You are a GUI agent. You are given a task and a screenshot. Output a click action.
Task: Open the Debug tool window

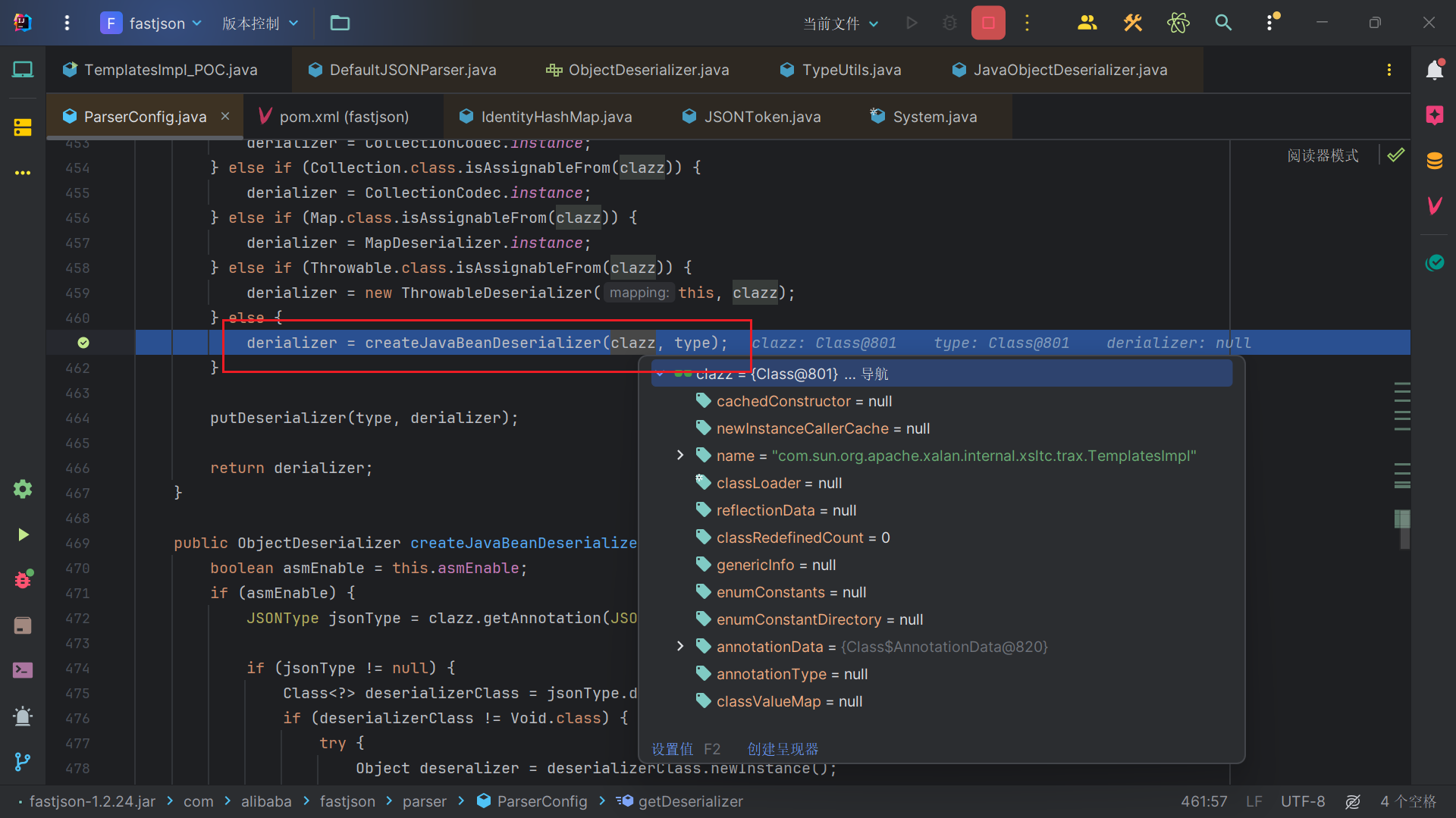23,579
